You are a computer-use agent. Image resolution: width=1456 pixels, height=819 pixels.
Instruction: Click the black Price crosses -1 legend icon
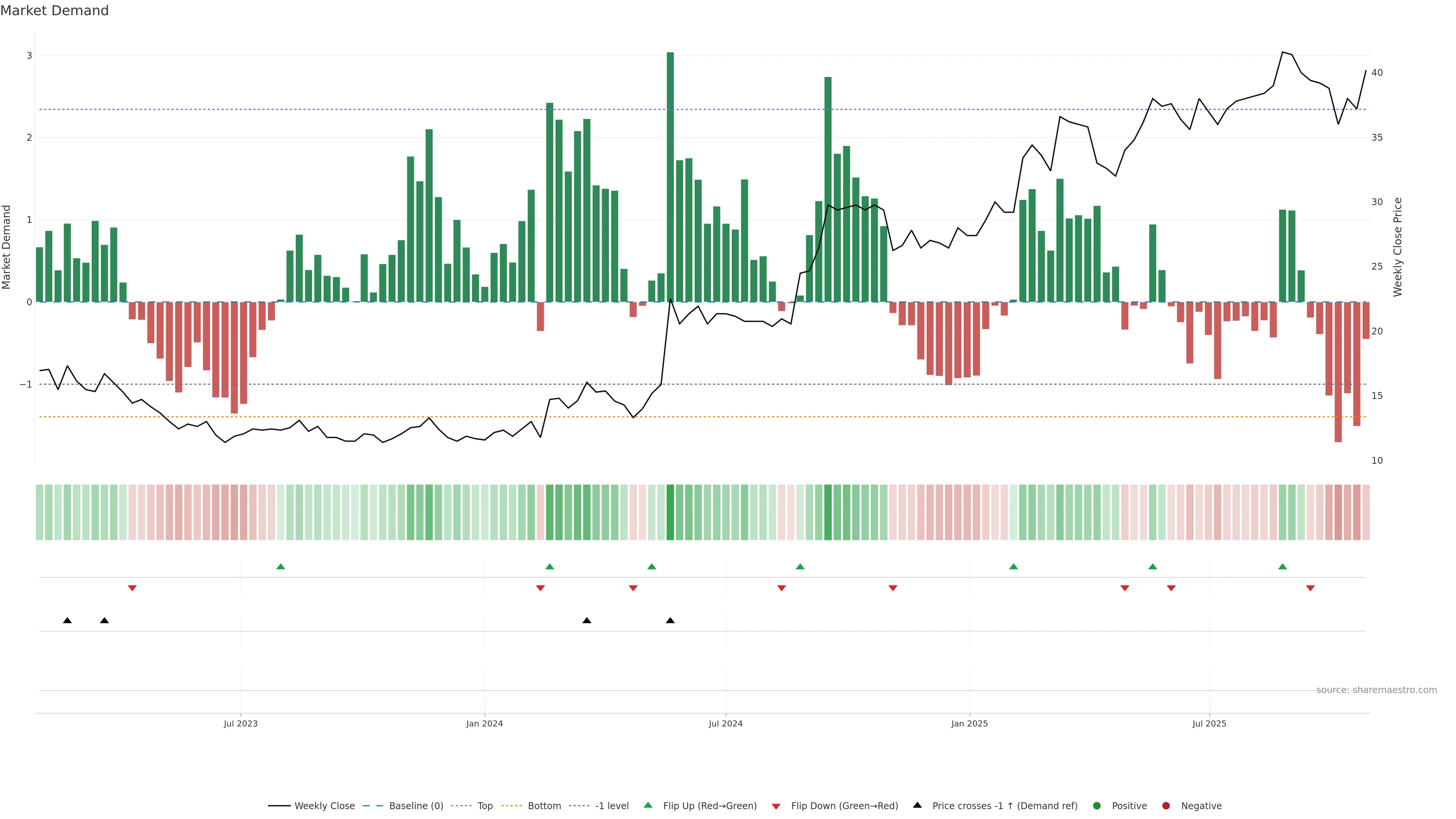[917, 805]
